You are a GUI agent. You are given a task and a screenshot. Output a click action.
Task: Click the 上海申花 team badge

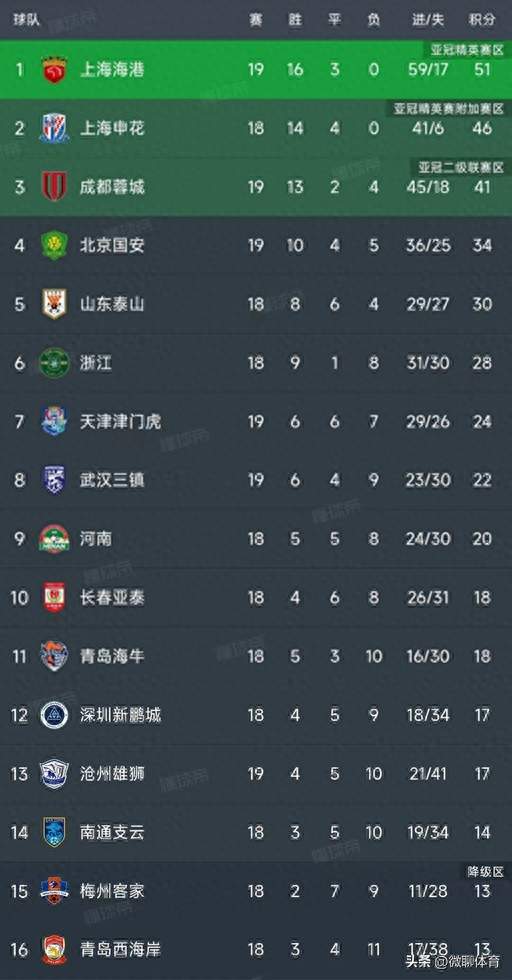coord(54,128)
